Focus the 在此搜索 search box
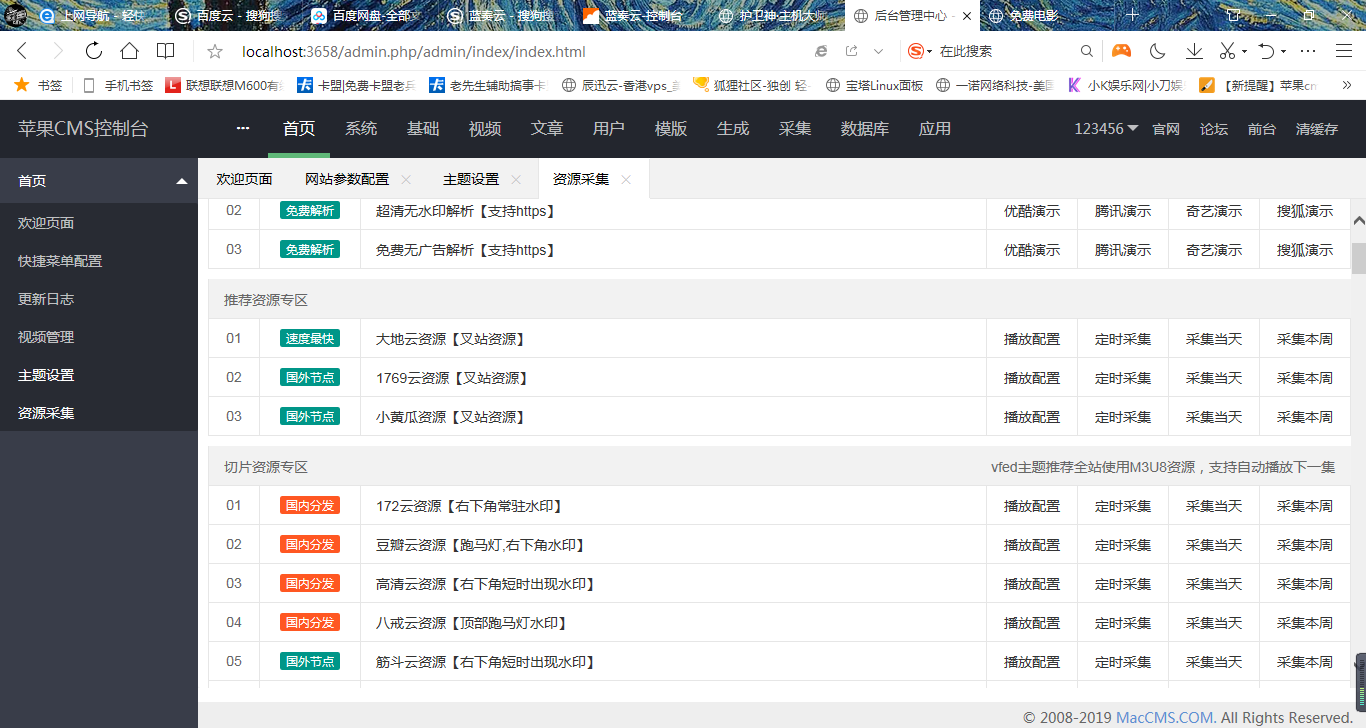This screenshot has width=1366, height=728. (x=1005, y=51)
